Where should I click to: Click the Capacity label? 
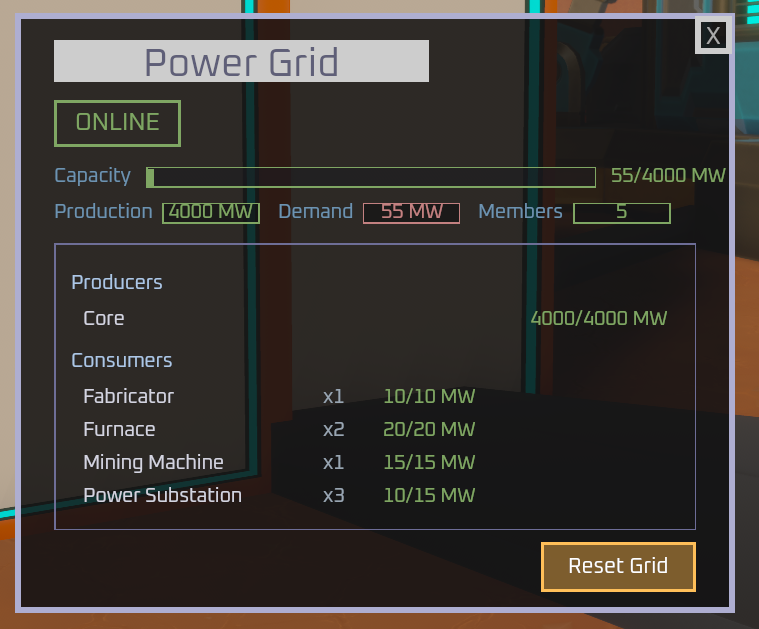pyautogui.click(x=92, y=176)
